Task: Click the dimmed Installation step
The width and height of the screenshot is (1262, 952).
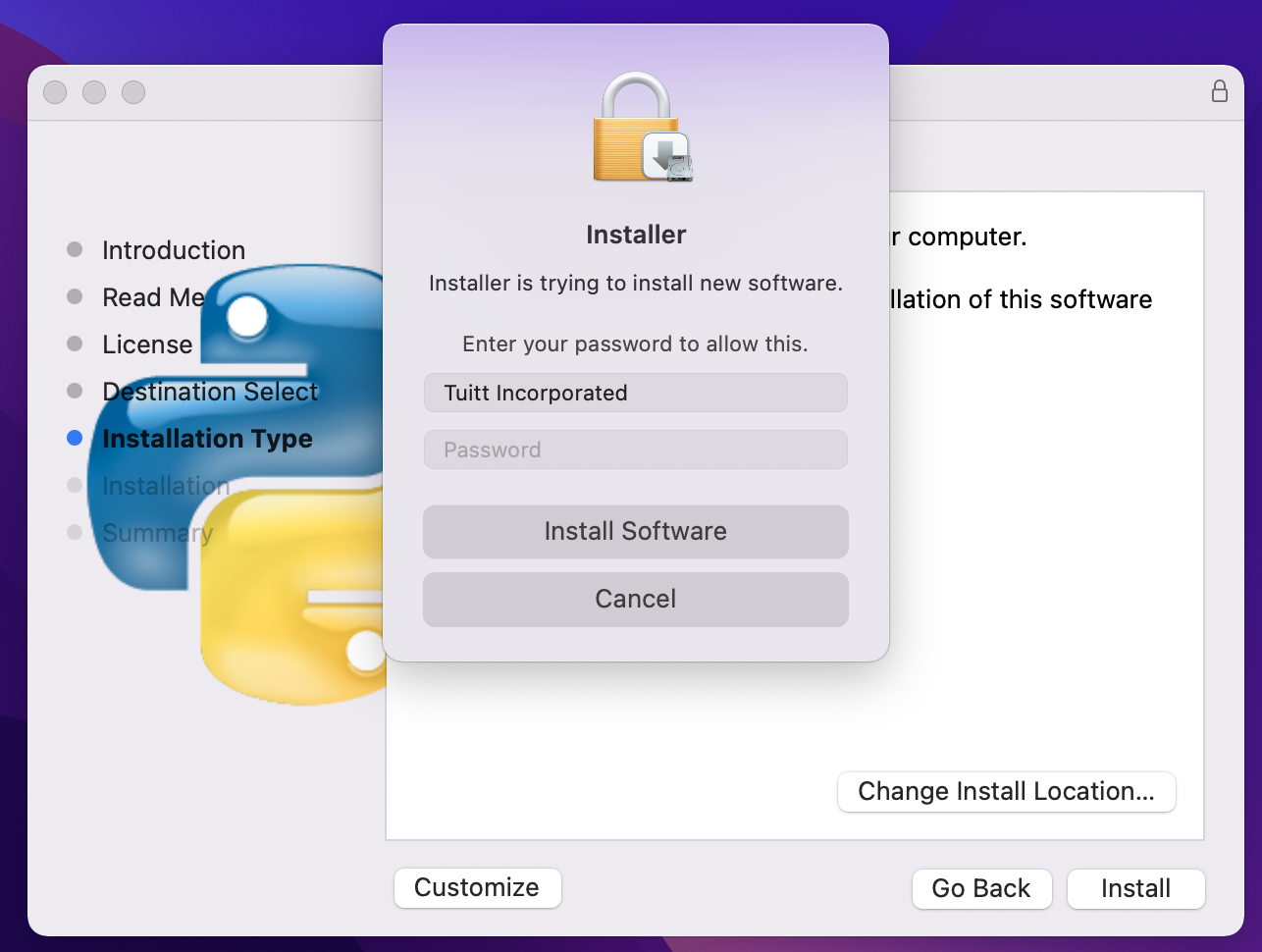Action: point(166,486)
